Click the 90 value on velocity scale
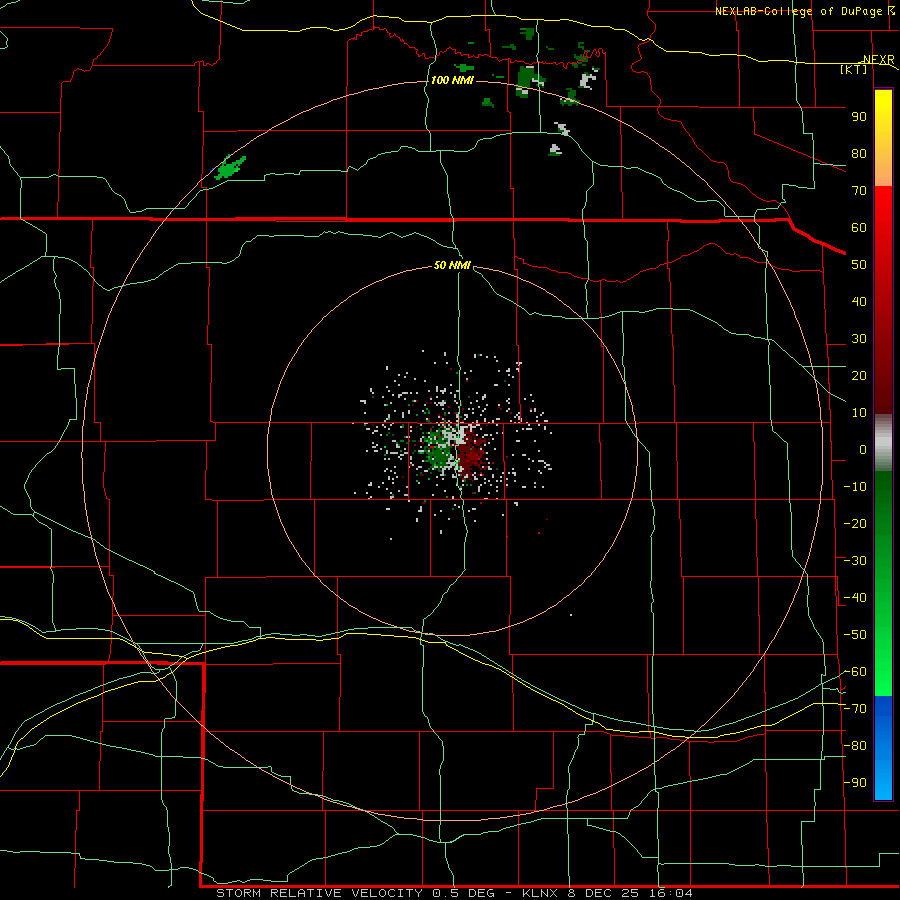Viewport: 900px width, 900px height. [x=859, y=117]
